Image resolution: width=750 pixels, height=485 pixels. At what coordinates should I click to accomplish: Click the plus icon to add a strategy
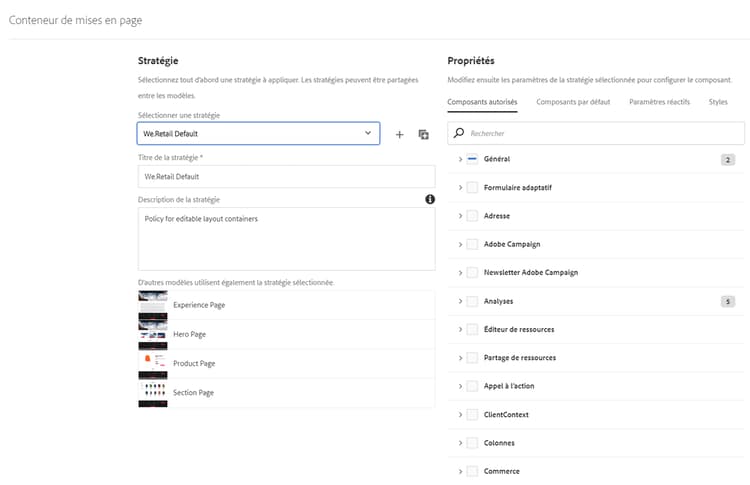(399, 134)
